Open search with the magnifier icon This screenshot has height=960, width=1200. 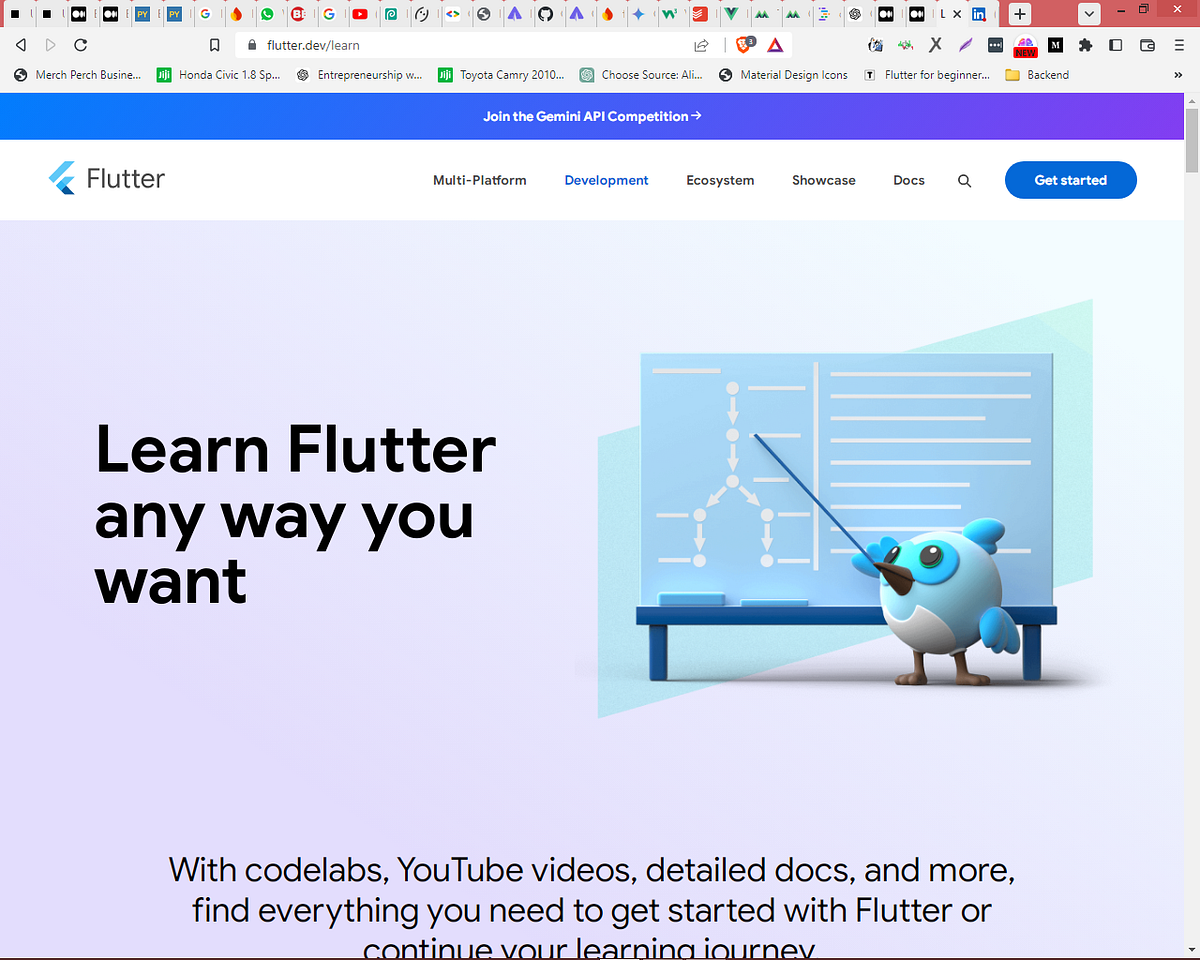coord(964,181)
